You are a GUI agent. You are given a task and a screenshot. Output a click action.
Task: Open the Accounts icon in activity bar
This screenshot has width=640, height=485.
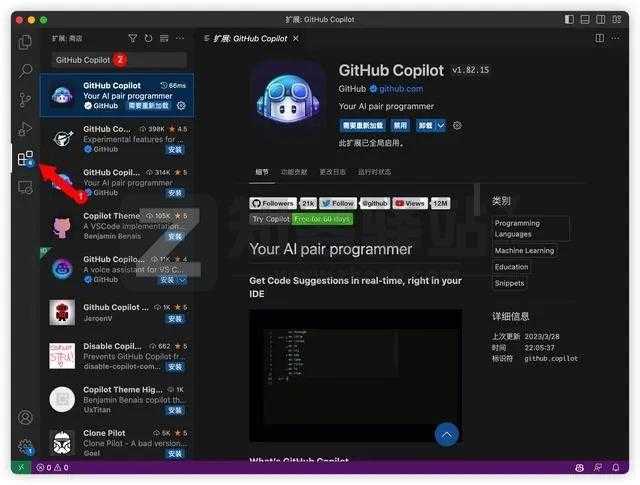[25, 417]
